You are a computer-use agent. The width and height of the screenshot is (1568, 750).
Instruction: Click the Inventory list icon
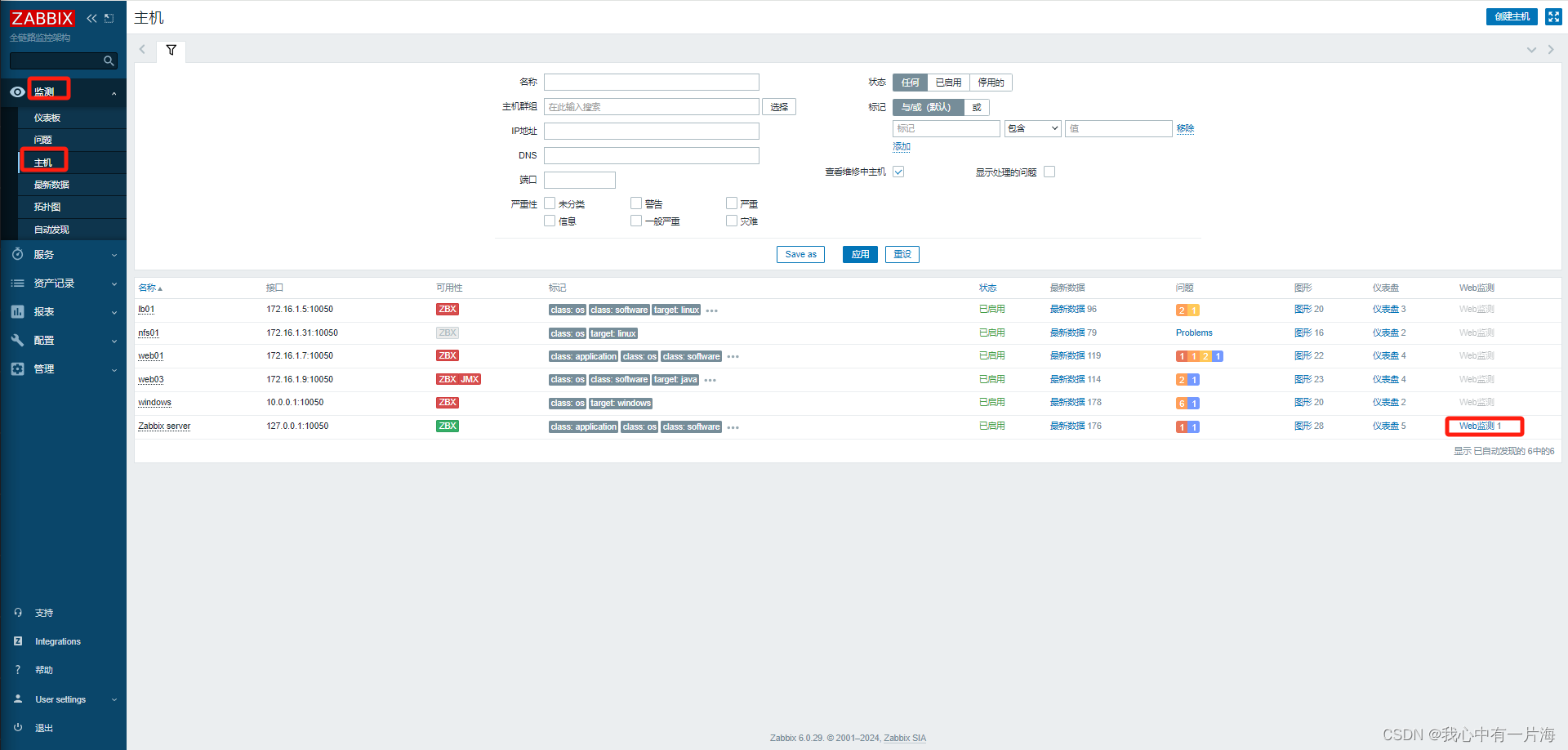[x=17, y=283]
